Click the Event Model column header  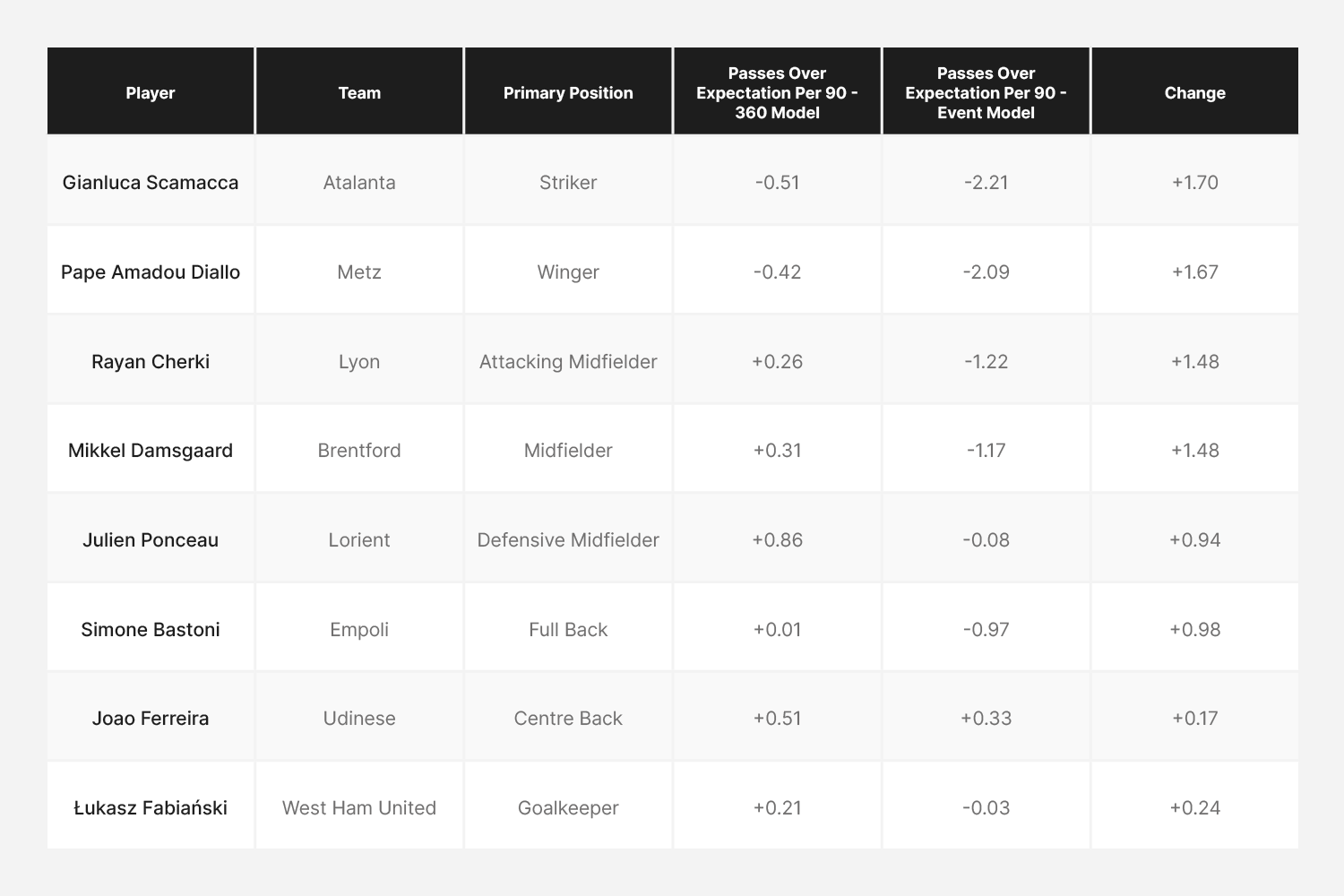[986, 92]
